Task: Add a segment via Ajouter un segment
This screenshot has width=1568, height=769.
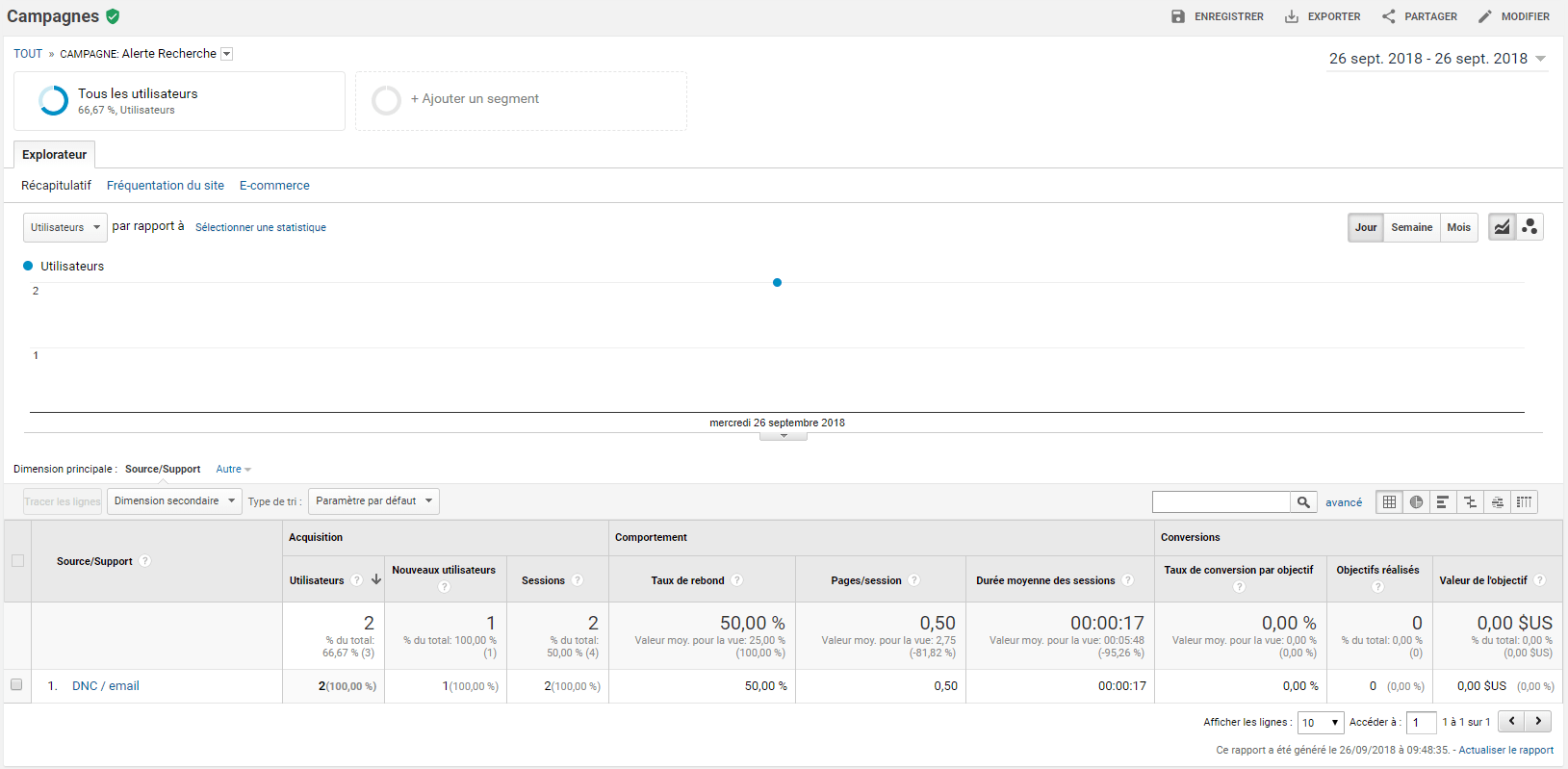Action: point(521,101)
